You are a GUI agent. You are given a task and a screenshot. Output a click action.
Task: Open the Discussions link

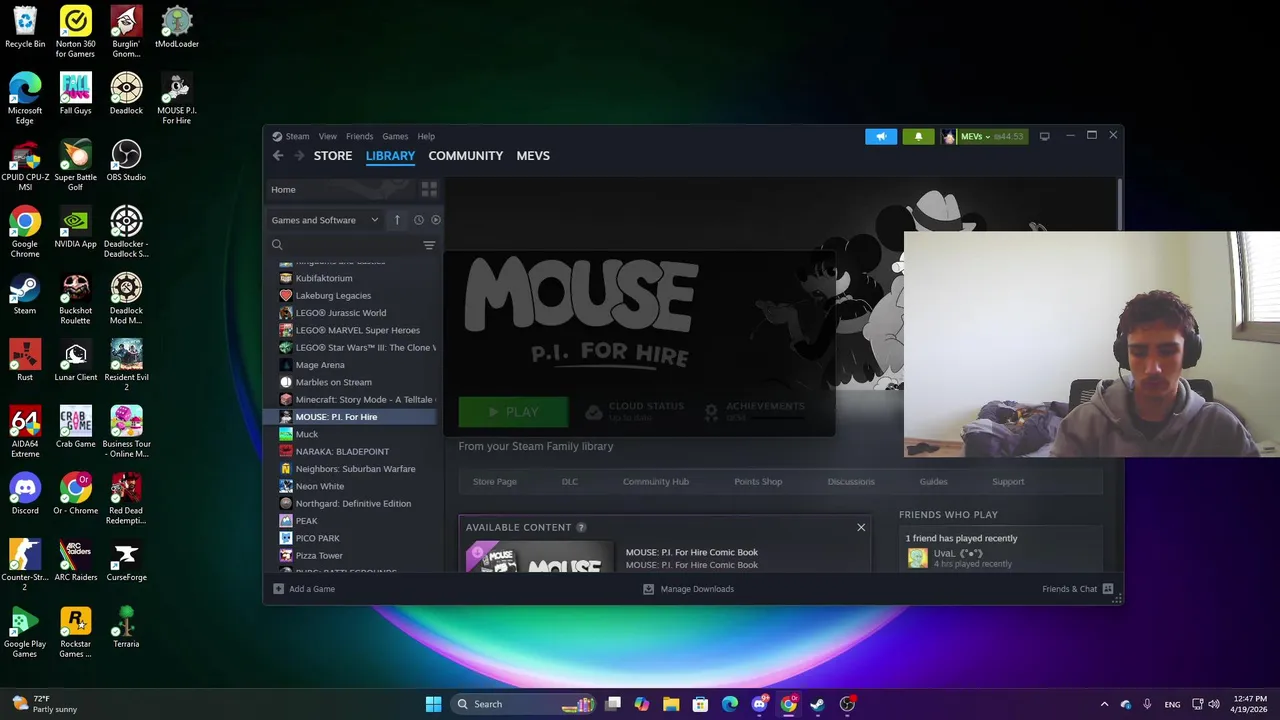851,482
